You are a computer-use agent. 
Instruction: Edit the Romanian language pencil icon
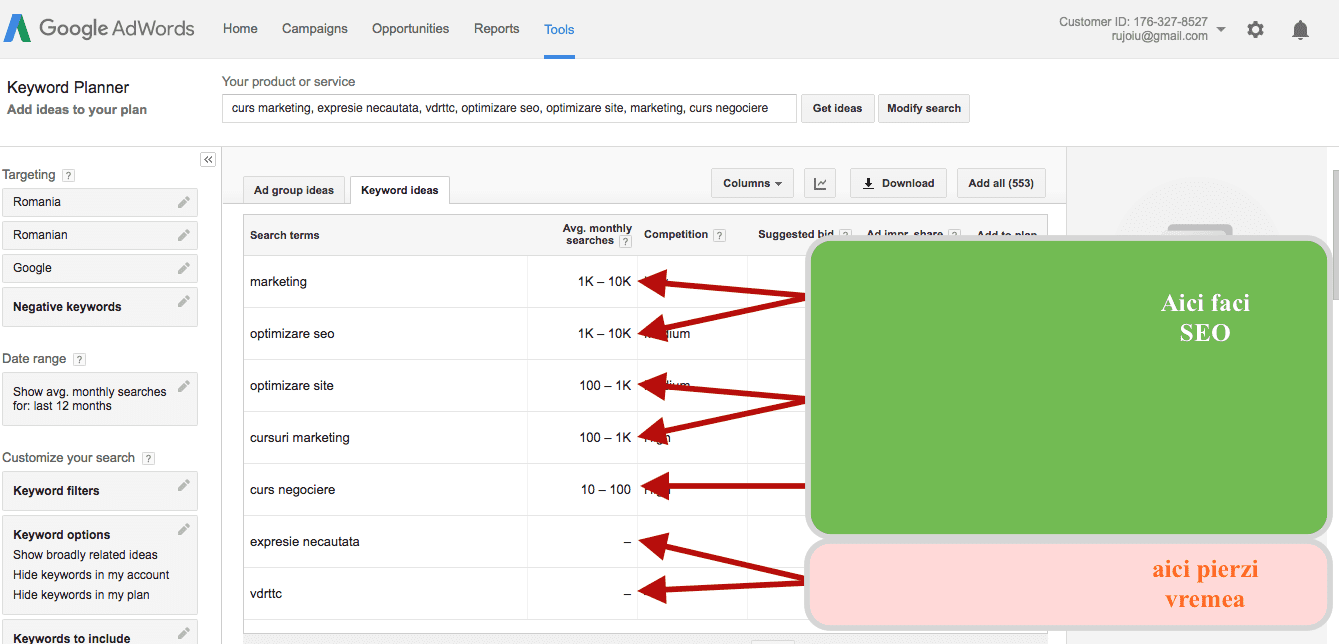click(x=184, y=235)
